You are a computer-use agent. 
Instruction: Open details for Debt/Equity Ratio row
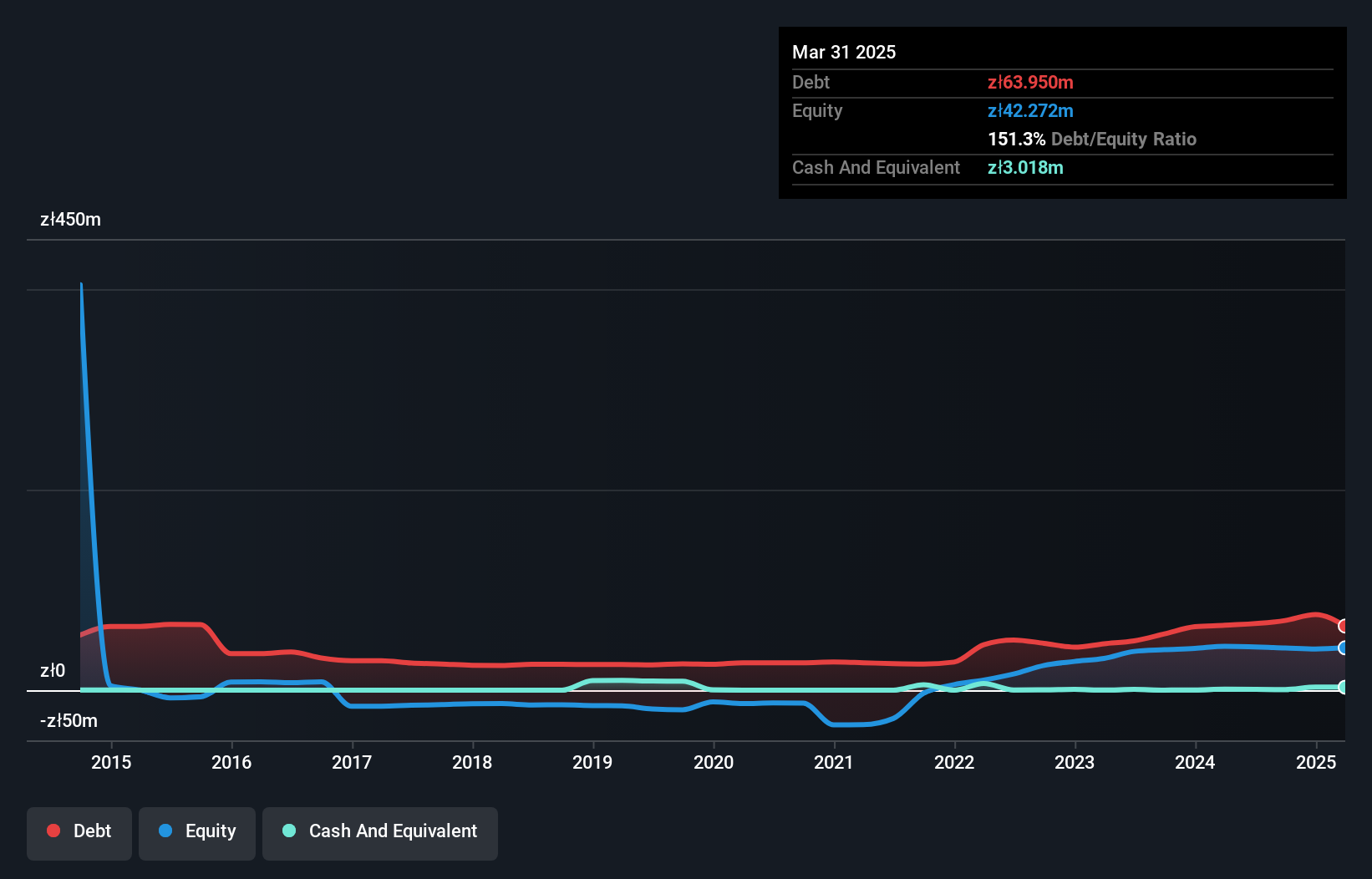1091,139
